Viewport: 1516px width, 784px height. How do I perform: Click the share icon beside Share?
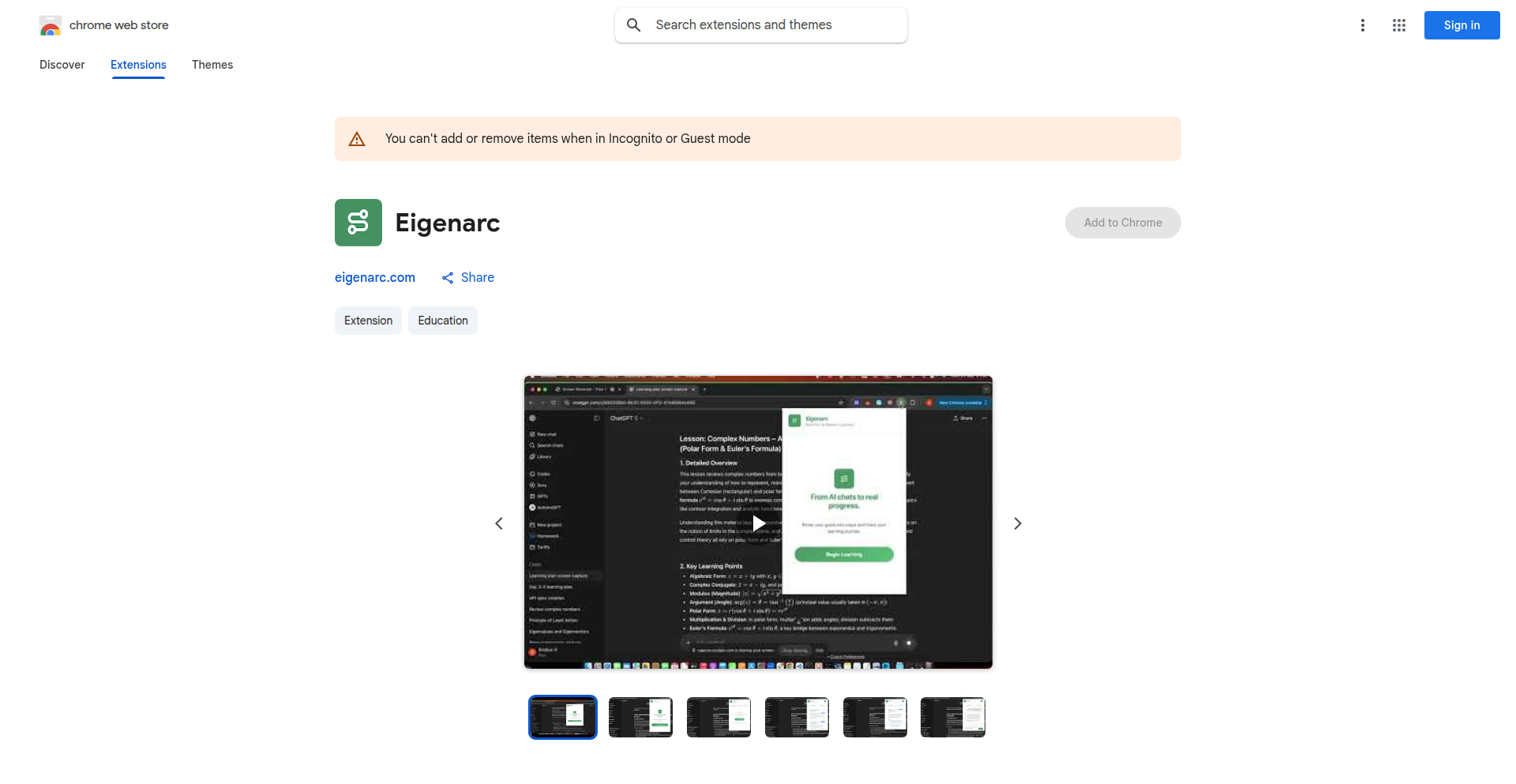click(448, 278)
